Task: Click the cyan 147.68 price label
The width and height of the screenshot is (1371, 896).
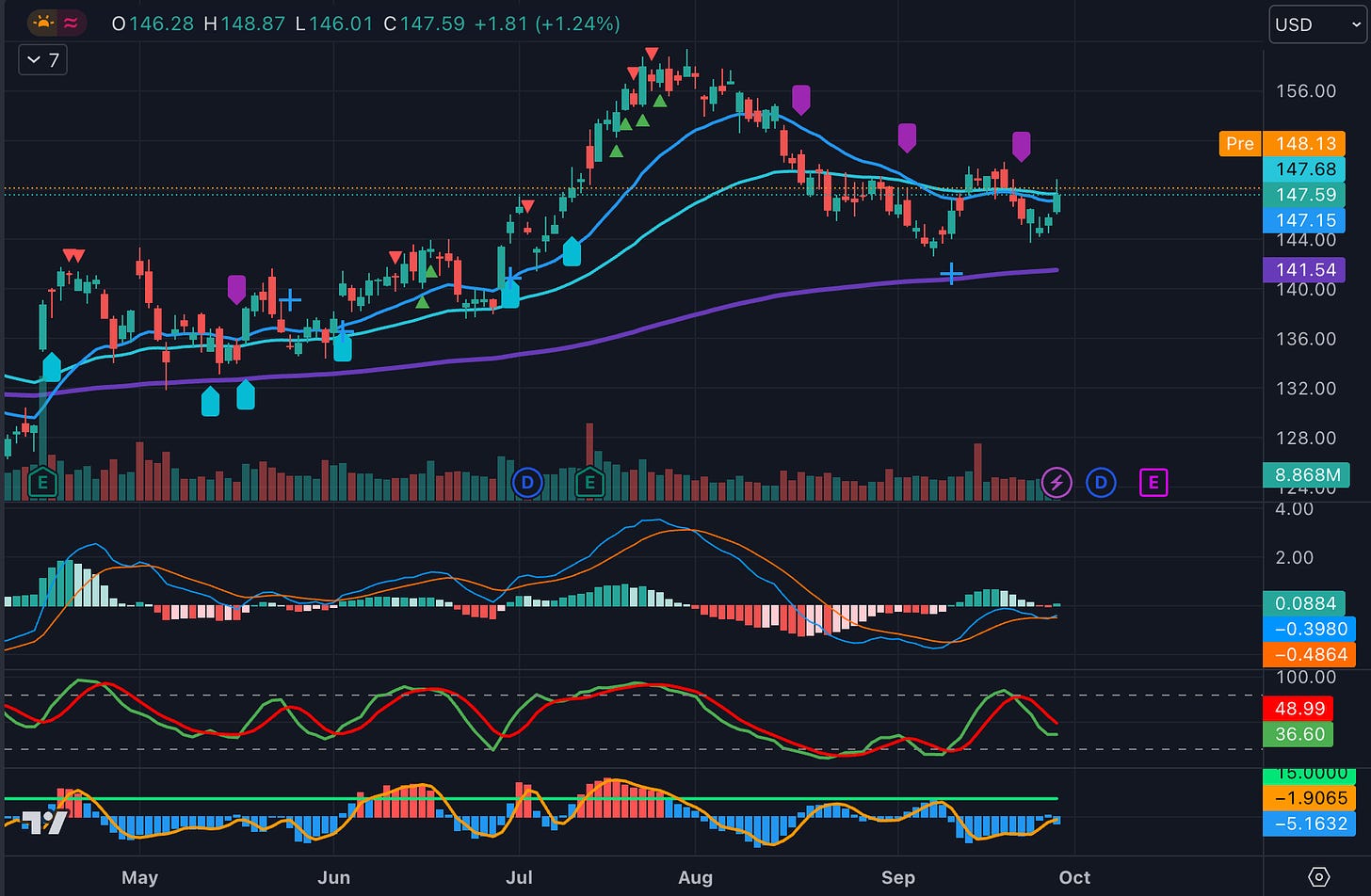Action: pos(1304,169)
